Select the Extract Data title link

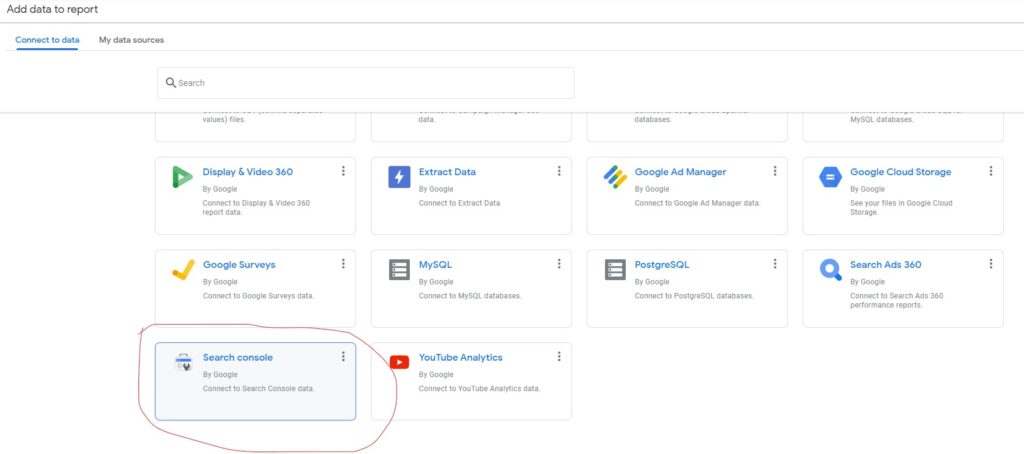coord(447,172)
